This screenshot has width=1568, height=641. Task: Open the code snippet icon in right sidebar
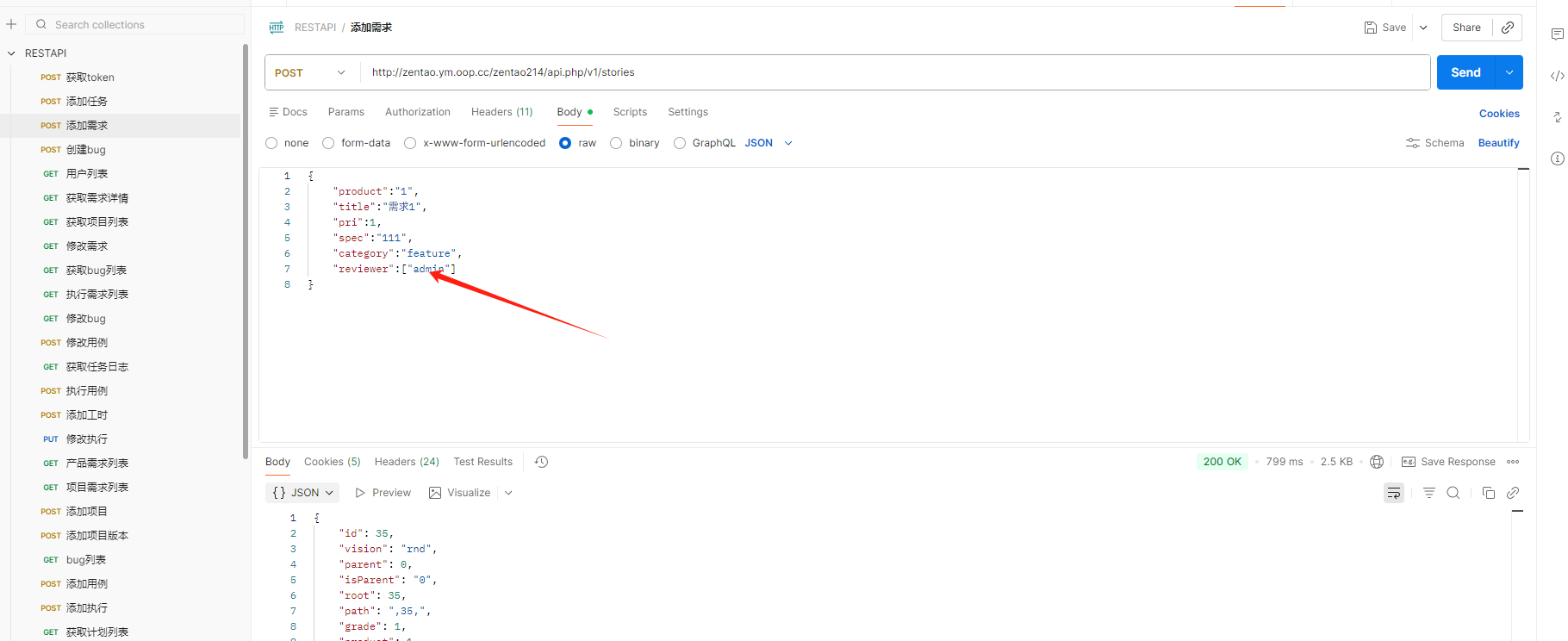pyautogui.click(x=1557, y=76)
